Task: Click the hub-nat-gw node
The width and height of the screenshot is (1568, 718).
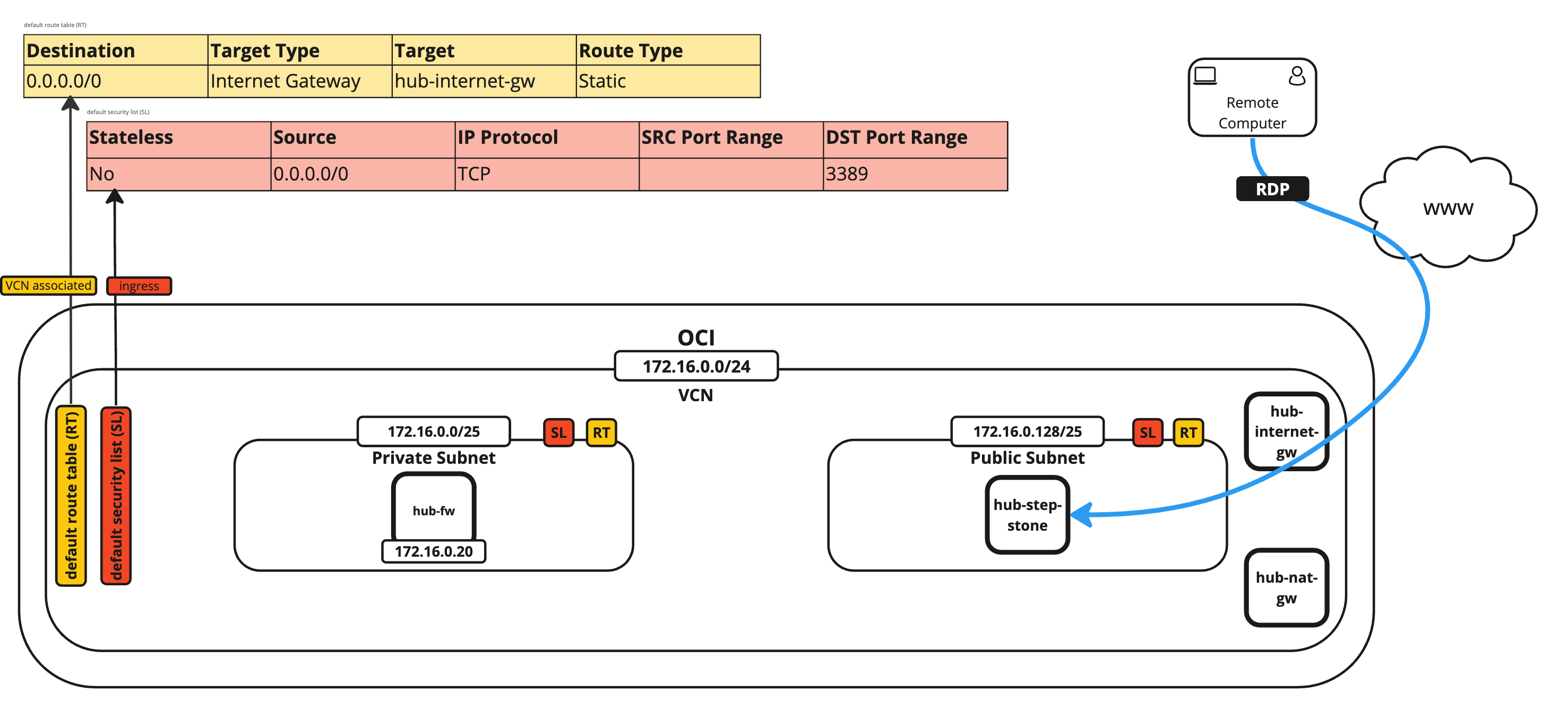Action: pyautogui.click(x=1286, y=587)
